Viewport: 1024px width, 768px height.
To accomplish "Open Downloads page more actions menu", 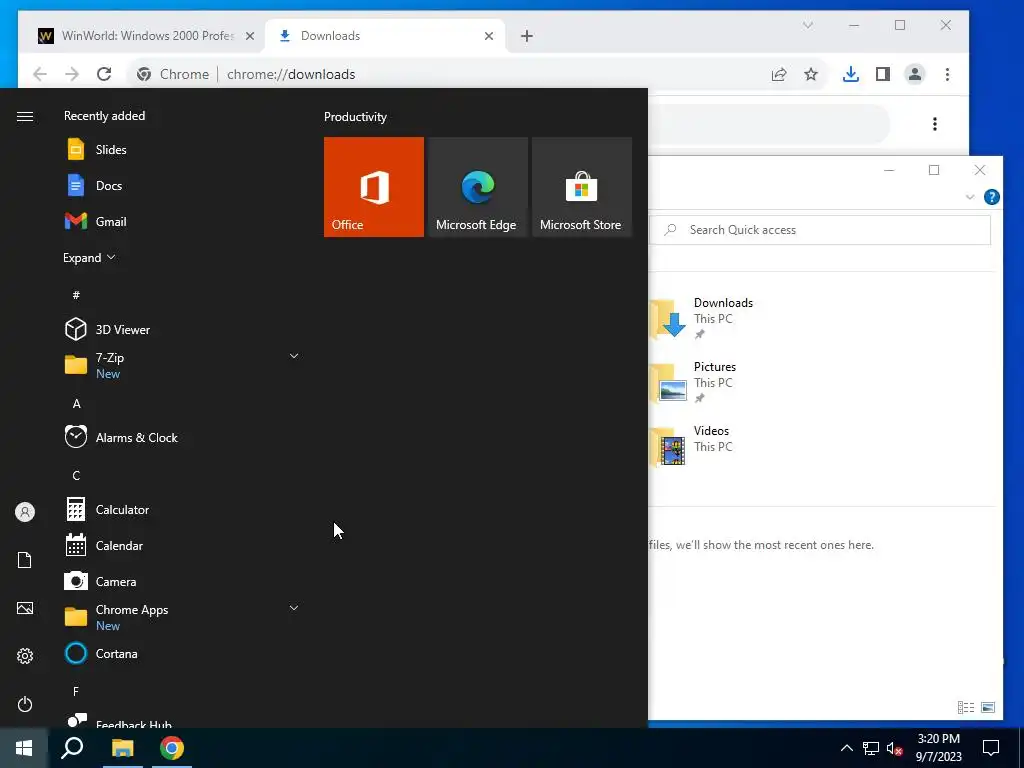I will 935,123.
